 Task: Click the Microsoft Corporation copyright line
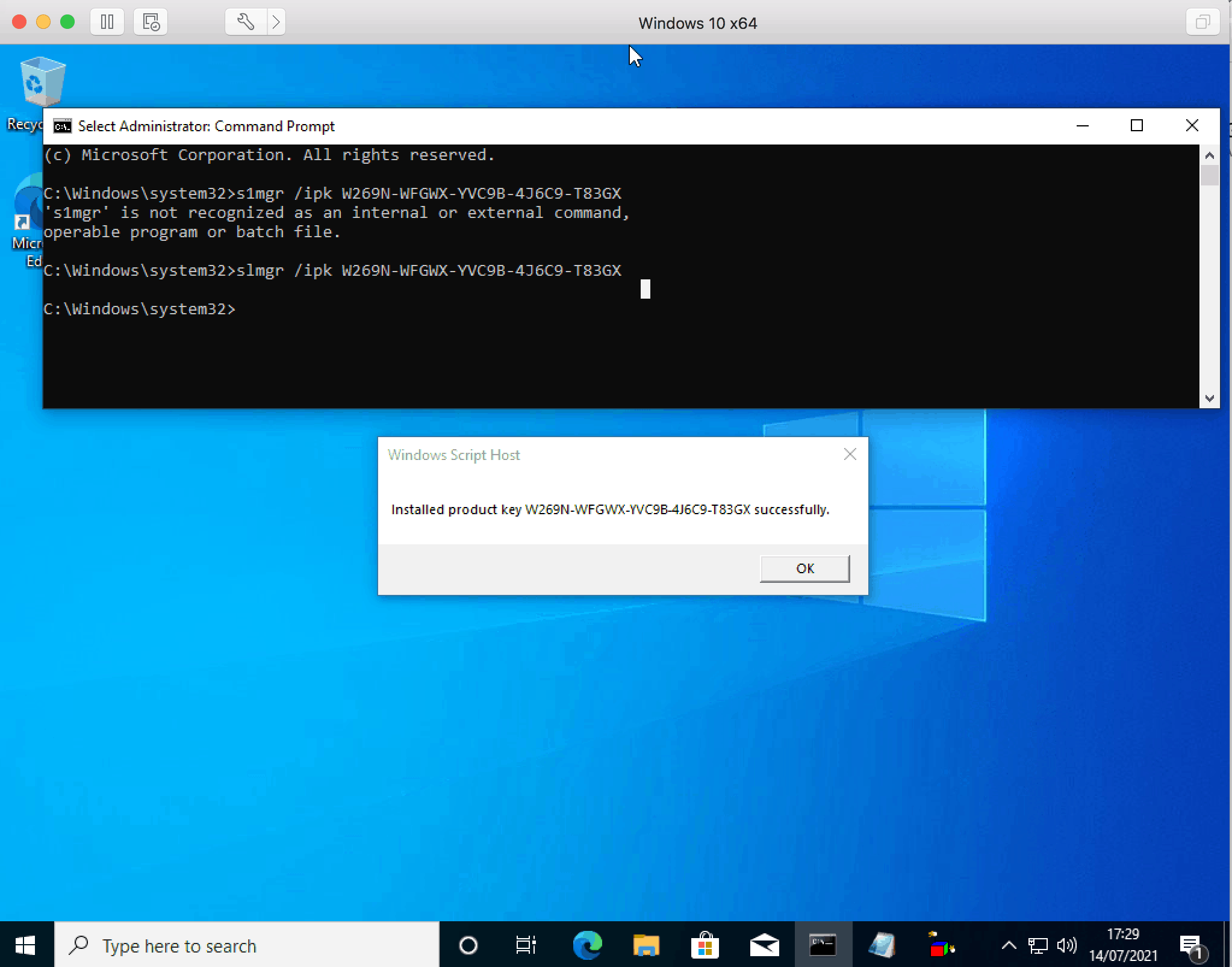(269, 155)
